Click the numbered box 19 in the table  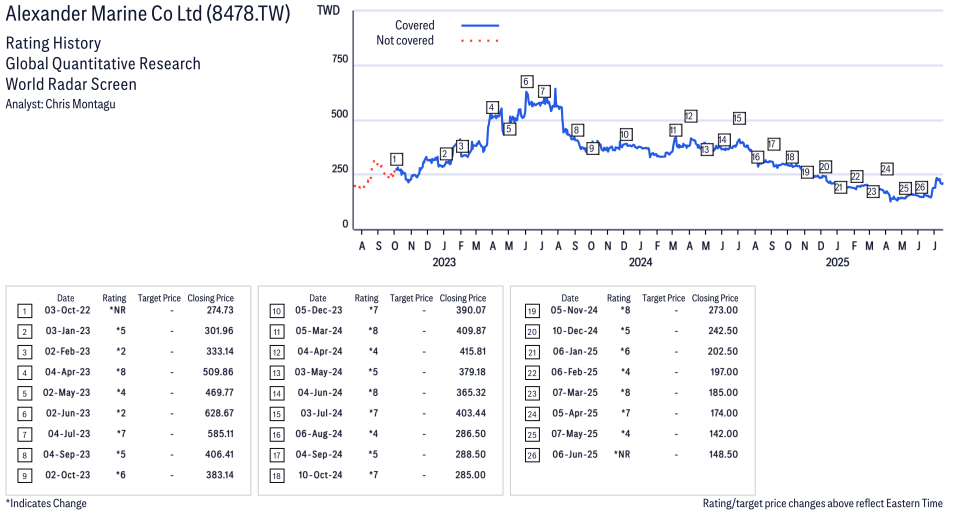(x=532, y=312)
